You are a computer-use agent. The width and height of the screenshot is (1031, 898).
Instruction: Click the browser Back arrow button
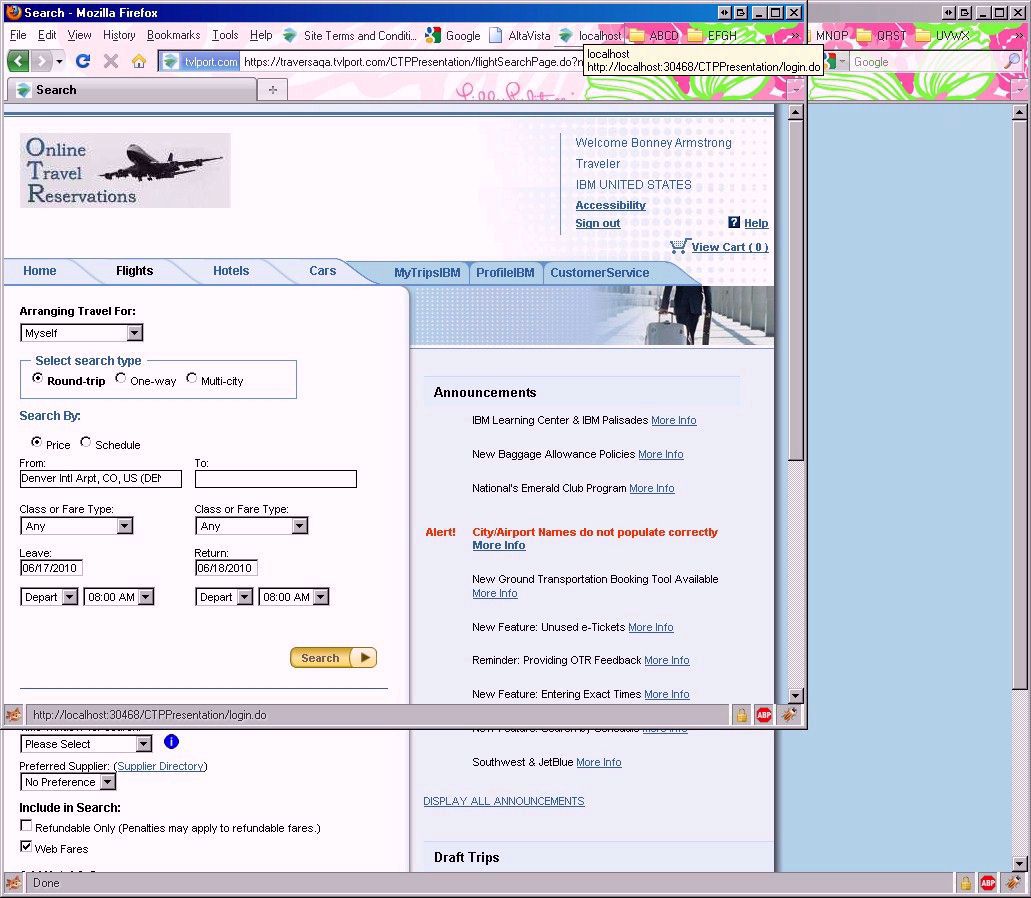18,61
